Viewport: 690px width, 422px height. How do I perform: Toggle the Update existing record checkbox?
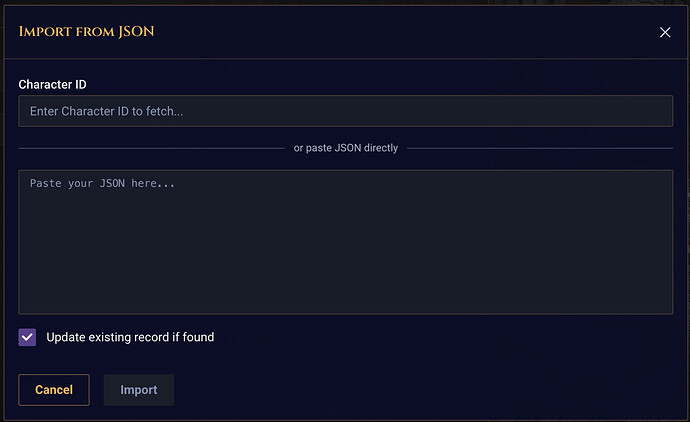click(x=28, y=337)
